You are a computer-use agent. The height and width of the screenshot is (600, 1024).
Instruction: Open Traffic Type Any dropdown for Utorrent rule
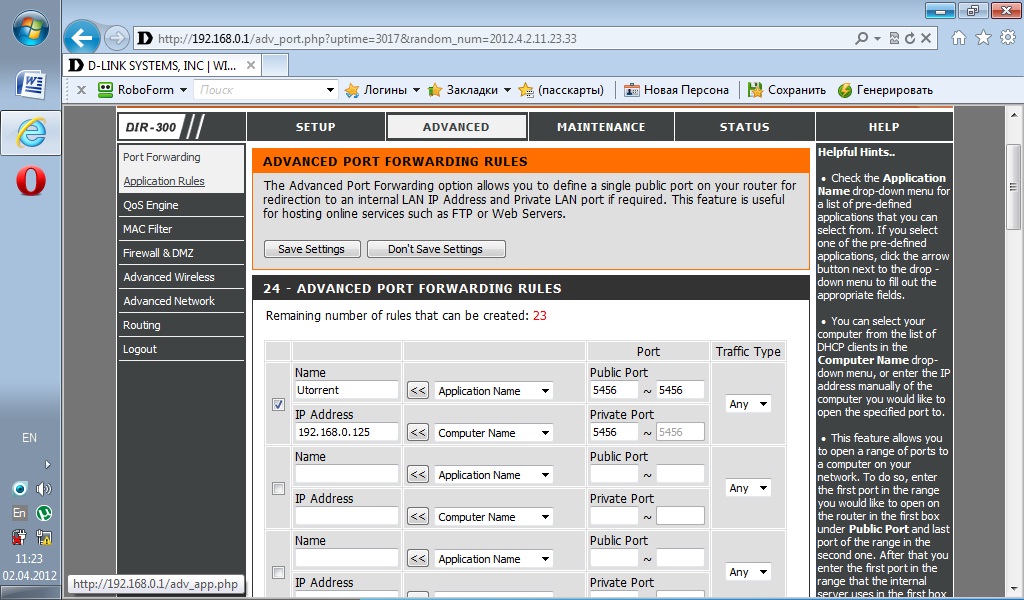[748, 404]
